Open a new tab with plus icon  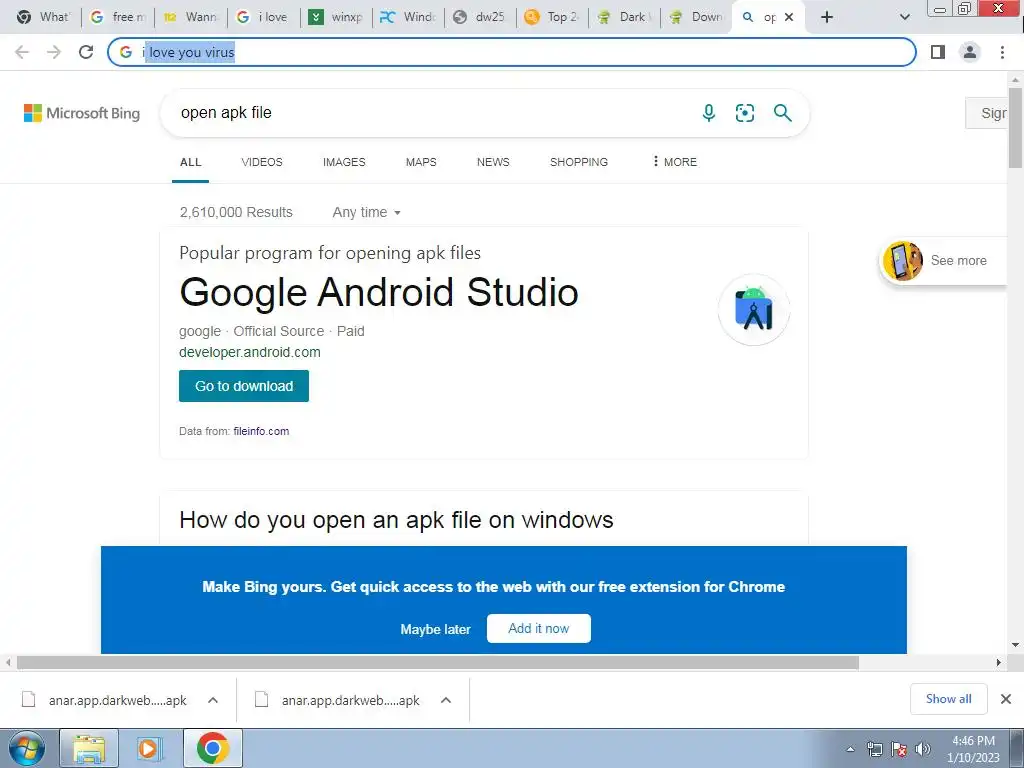[x=827, y=17]
